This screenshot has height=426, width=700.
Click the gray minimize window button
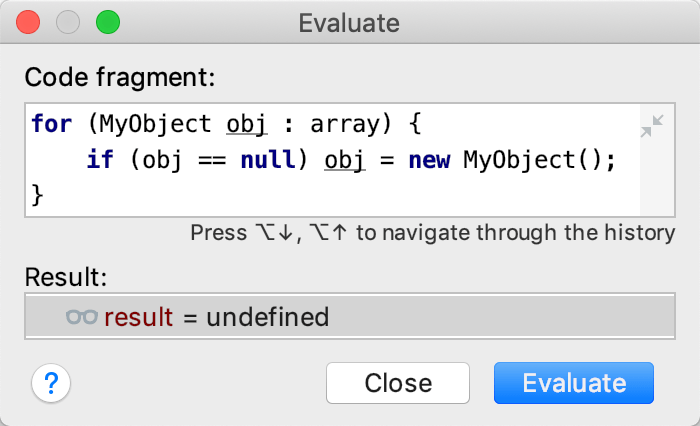68,22
